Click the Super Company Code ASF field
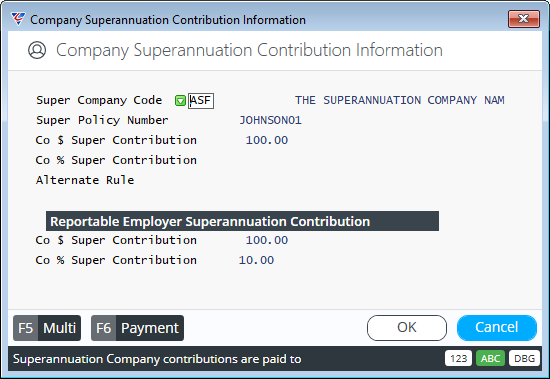The width and height of the screenshot is (550, 379). coord(201,101)
